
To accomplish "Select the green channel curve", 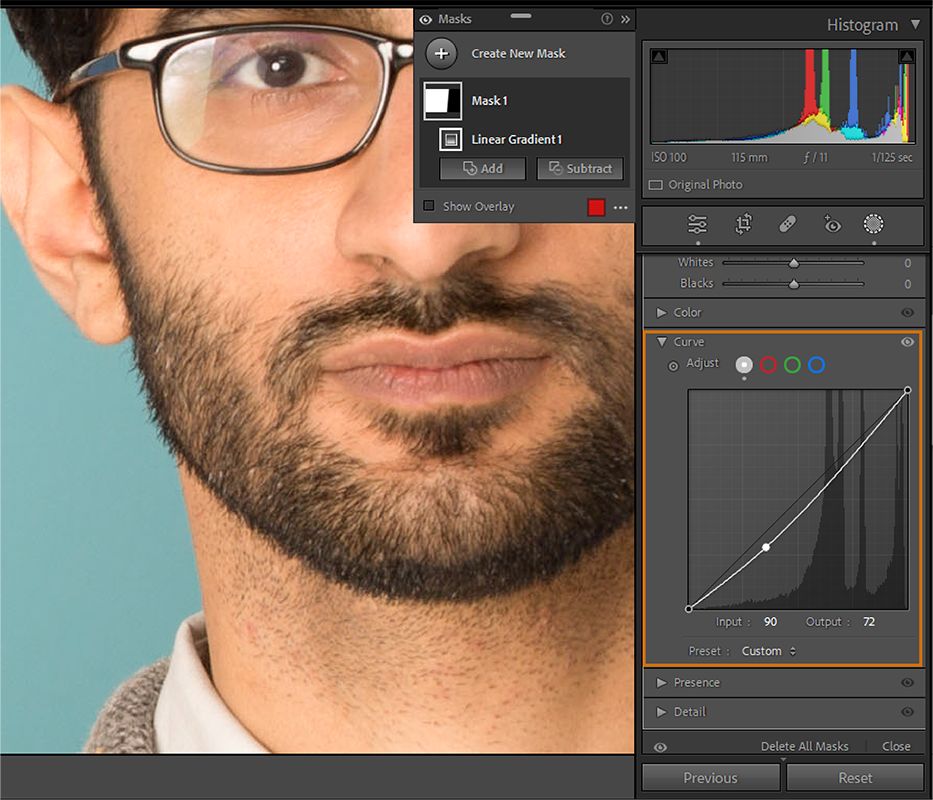I will (791, 365).
